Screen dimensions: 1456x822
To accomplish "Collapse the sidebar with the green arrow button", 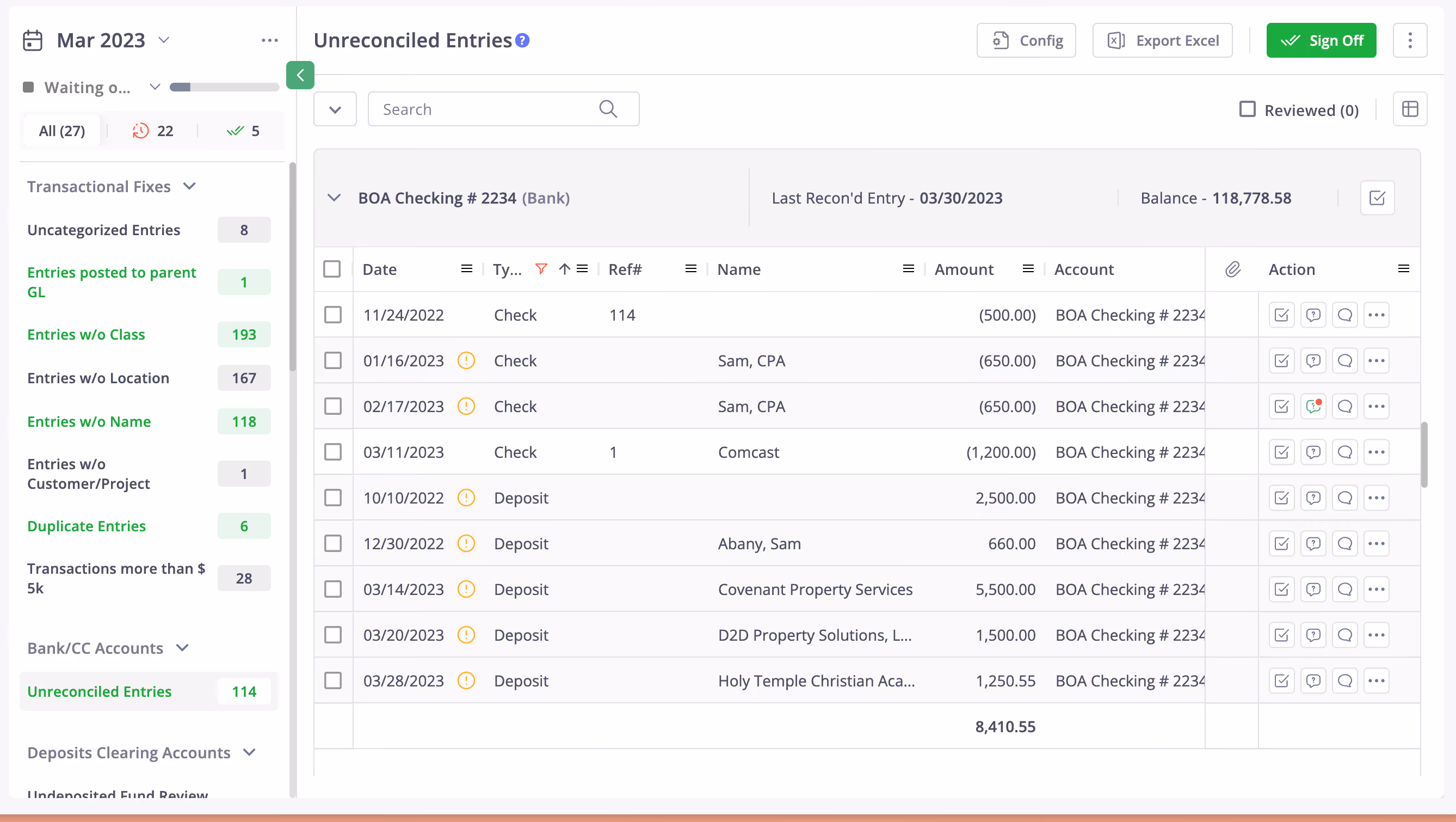I will pyautogui.click(x=300, y=75).
